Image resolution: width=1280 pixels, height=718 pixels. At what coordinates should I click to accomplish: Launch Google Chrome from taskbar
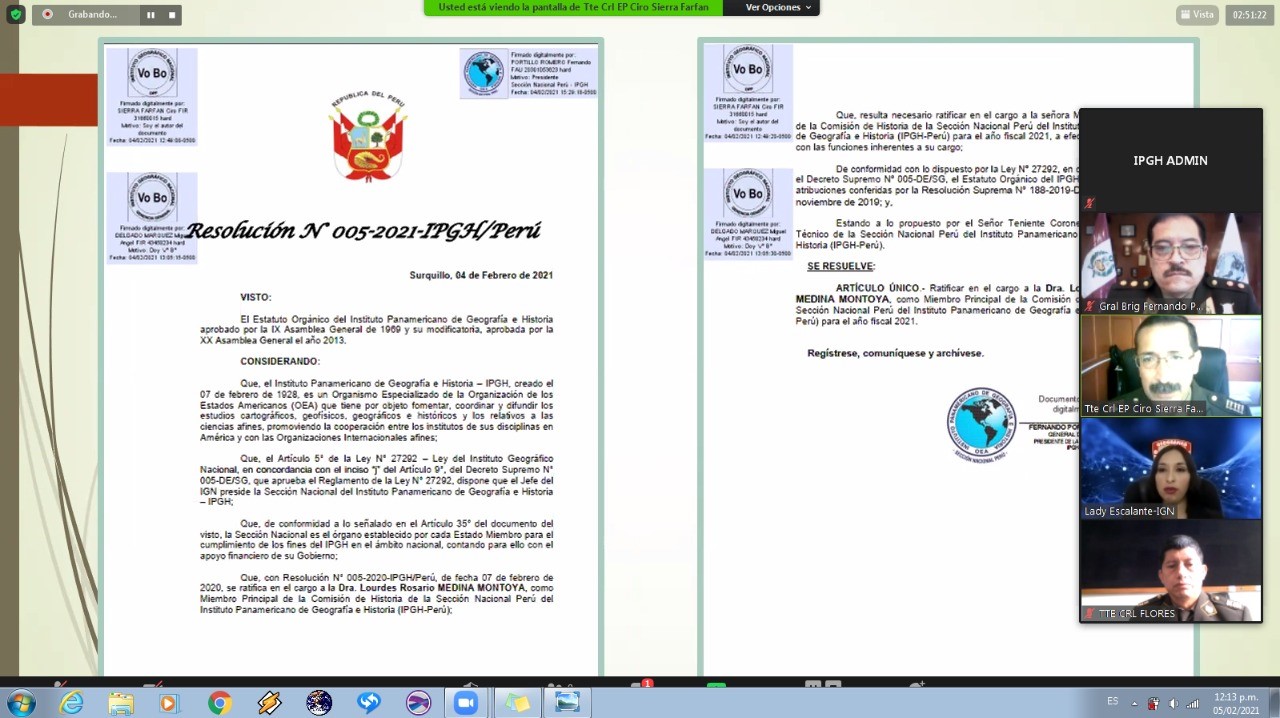tap(219, 703)
